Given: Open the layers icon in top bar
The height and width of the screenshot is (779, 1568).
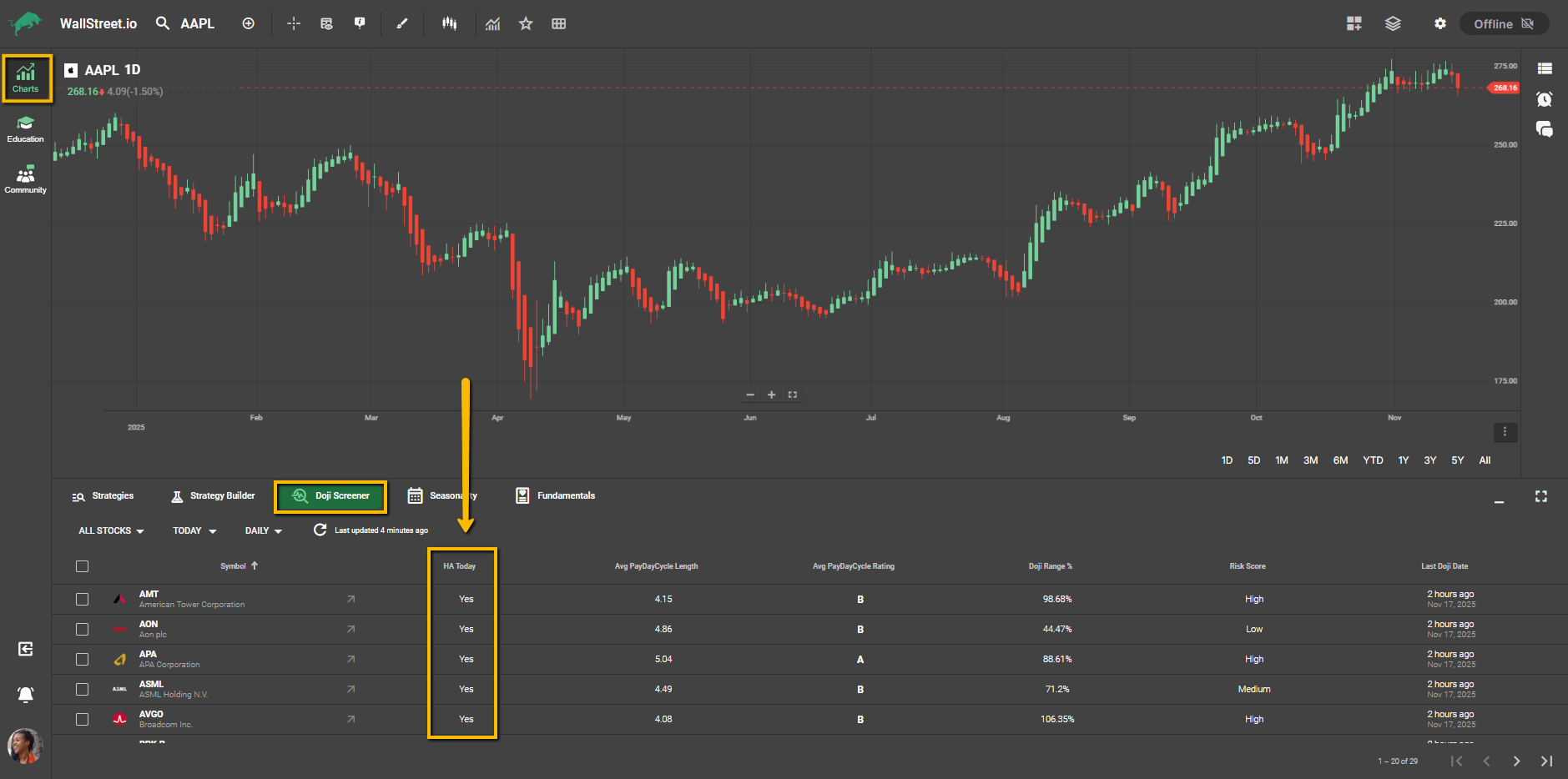Looking at the screenshot, I should coord(1393,23).
